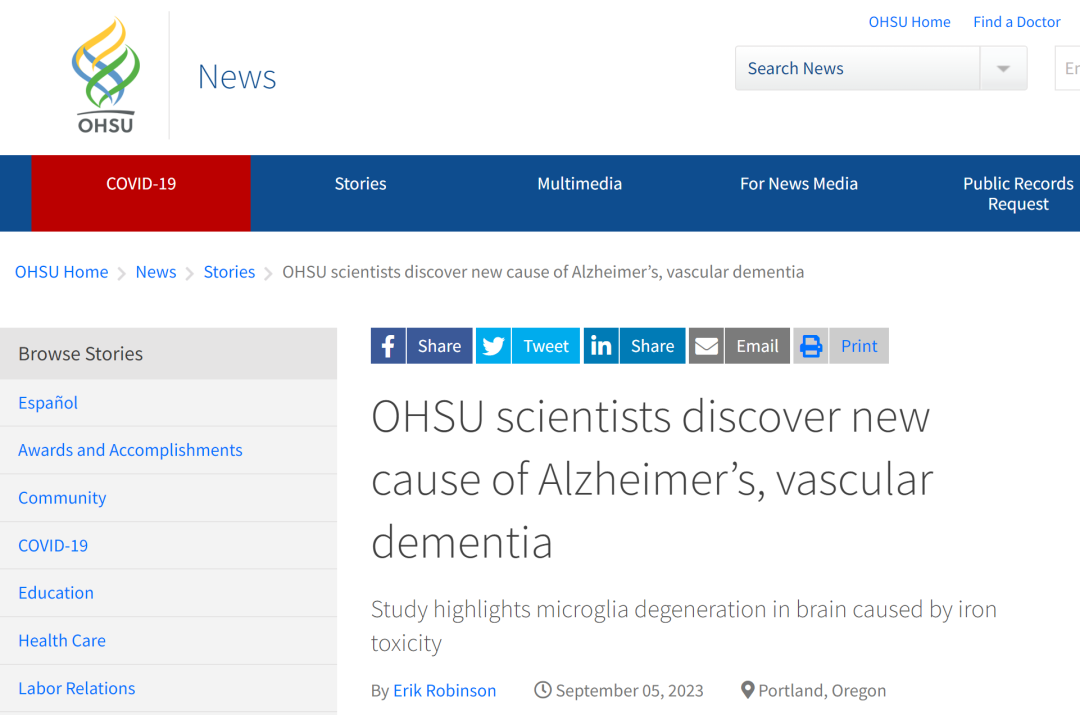
Task: Click the Email button label
Action: coord(757,346)
